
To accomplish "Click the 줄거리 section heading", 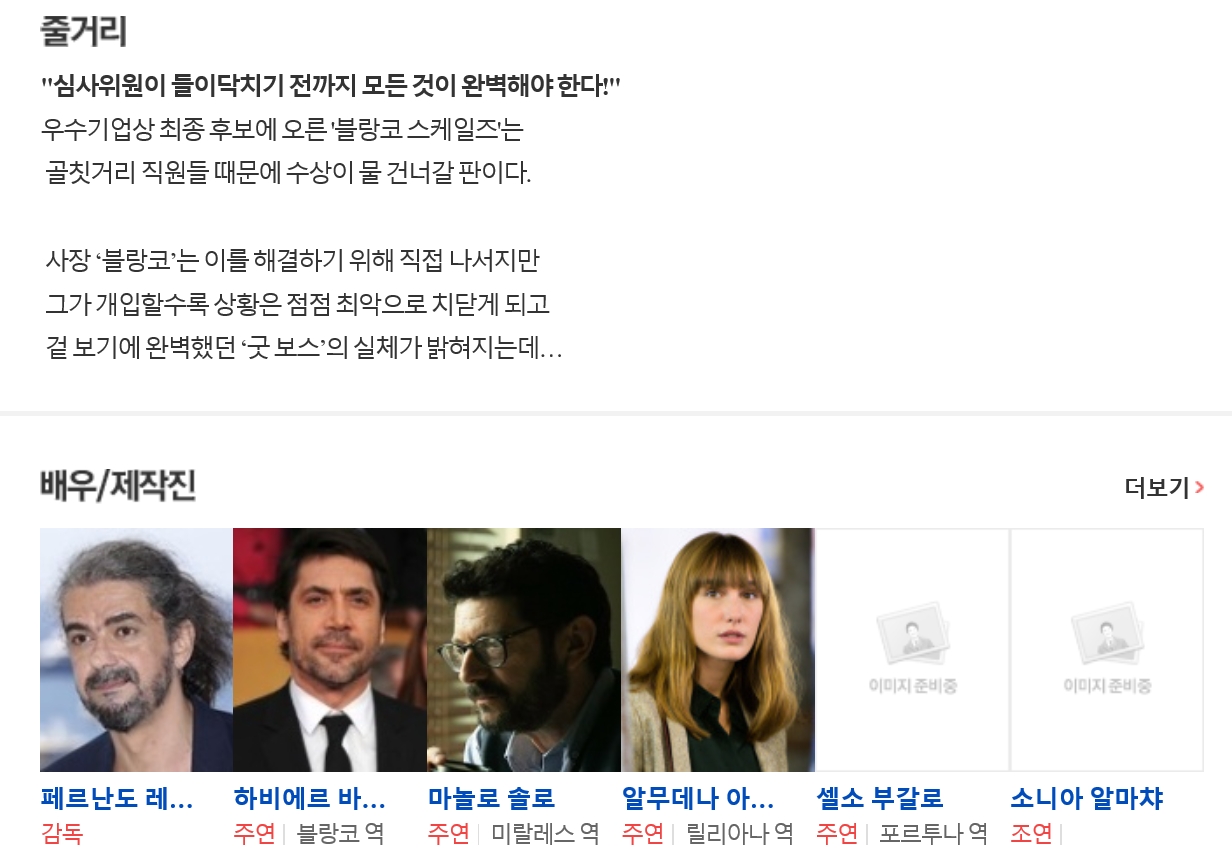I will point(83,32).
